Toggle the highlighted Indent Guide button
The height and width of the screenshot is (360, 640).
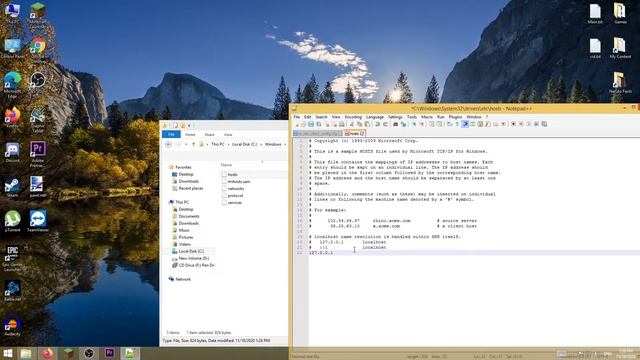pos(465,124)
